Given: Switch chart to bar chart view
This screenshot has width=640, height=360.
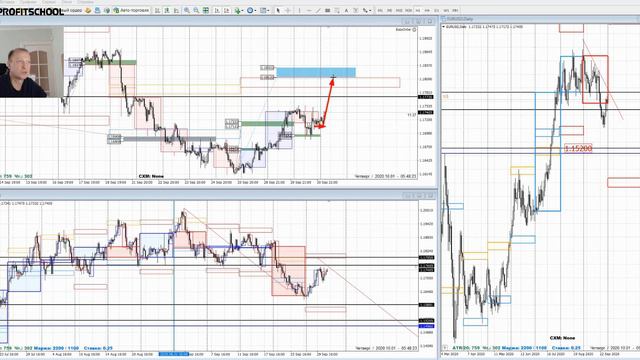Looking at the screenshot, I should [157, 10].
